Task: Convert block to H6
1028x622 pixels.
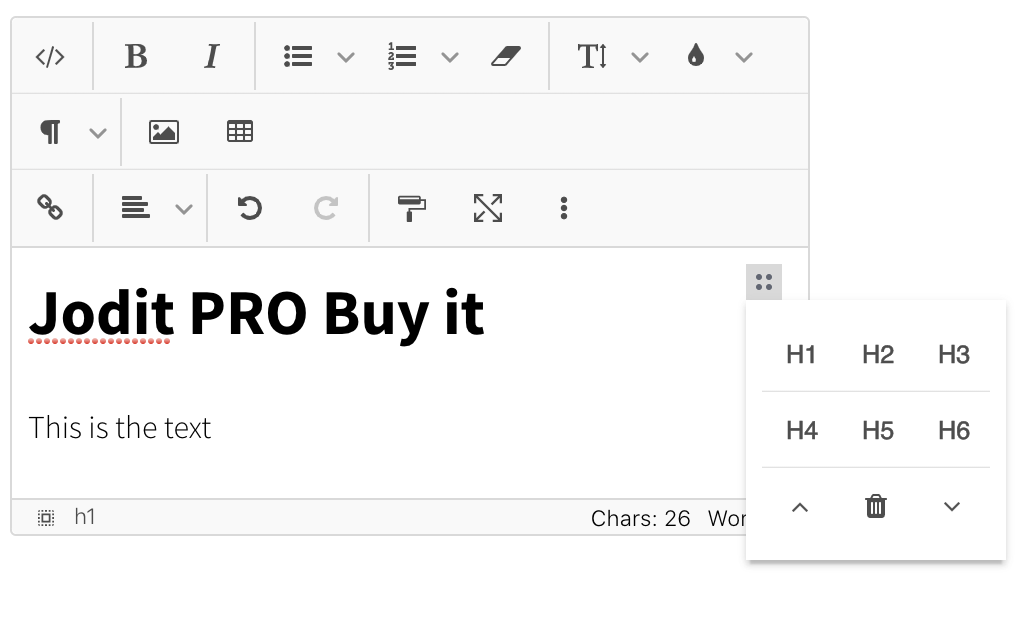Action: (953, 431)
